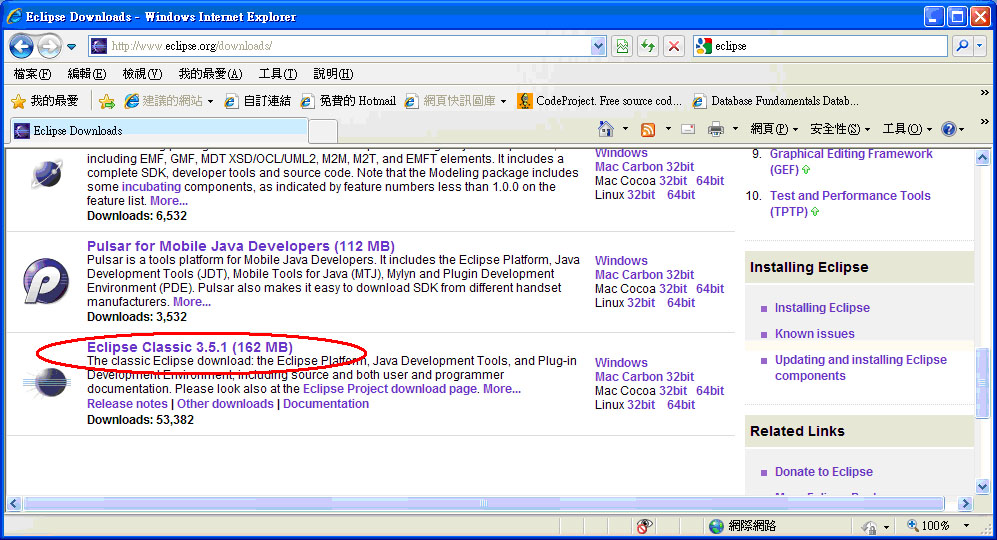Open the address bar URL history dropdown
Viewport: 997px width, 540px height.
(598, 46)
